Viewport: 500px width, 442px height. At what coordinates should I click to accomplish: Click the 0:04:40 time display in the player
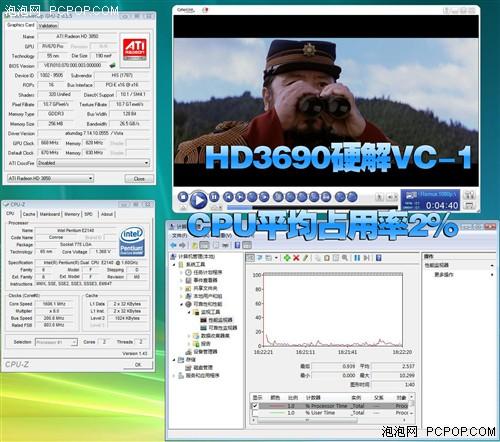coord(442,205)
